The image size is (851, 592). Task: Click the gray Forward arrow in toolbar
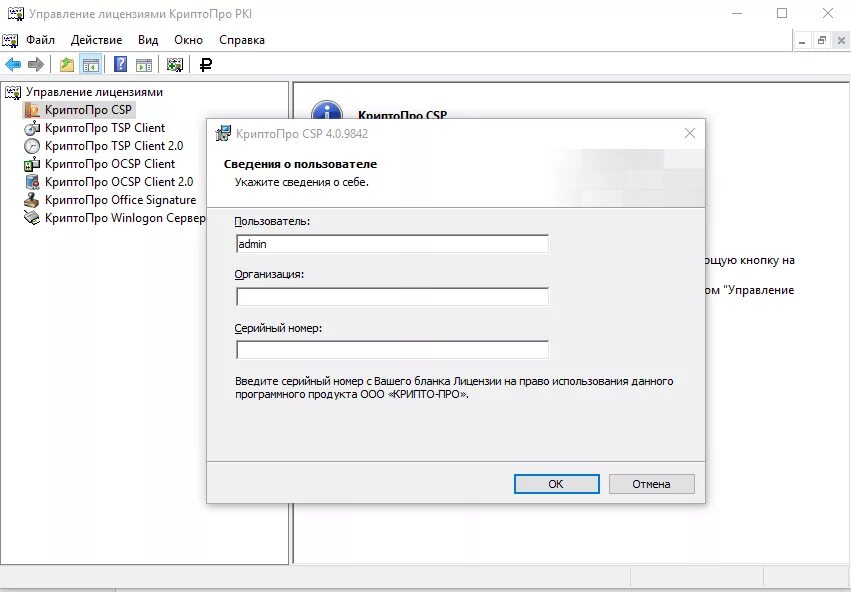coord(36,65)
